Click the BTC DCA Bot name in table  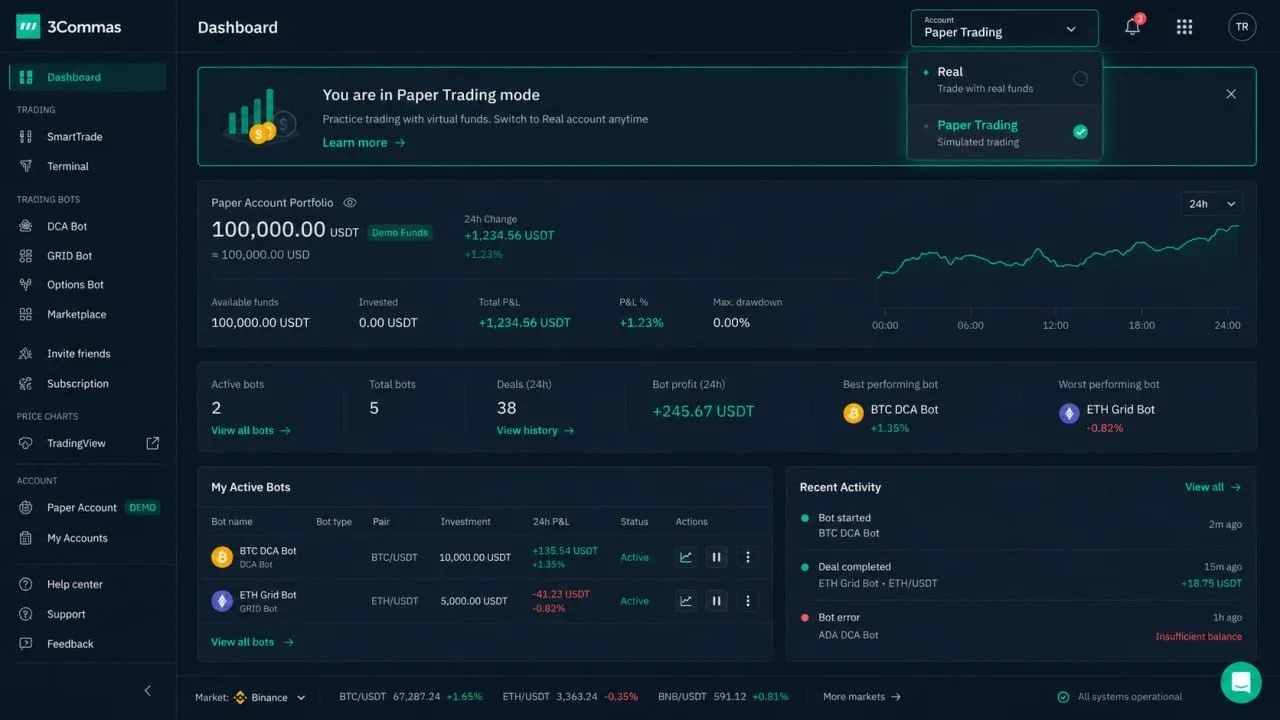point(268,551)
